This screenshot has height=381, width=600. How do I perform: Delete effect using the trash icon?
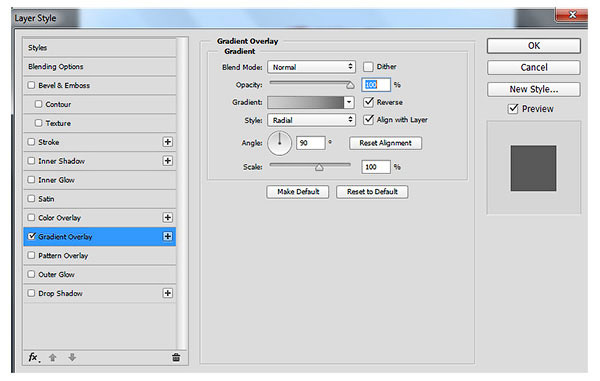[176, 358]
